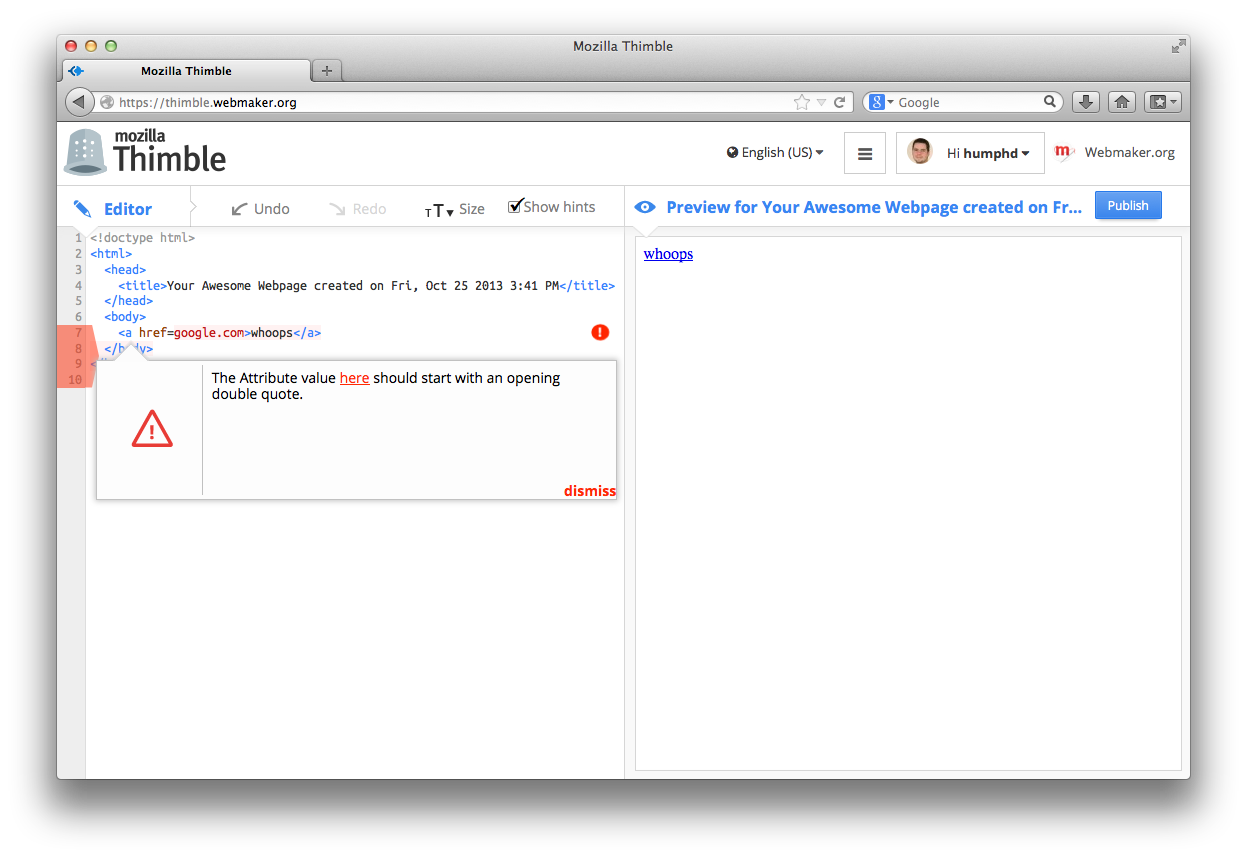1247x858 pixels.
Task: Click the browser back arrow button
Action: (79, 102)
